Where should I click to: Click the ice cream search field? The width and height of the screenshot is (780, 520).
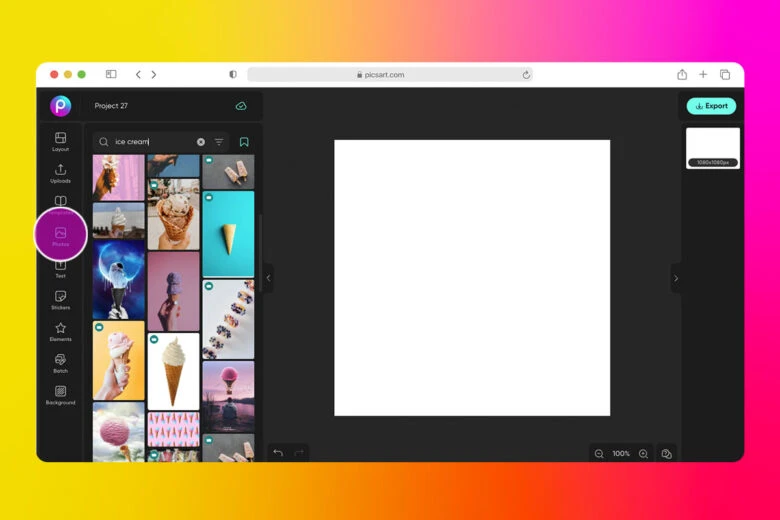click(150, 142)
